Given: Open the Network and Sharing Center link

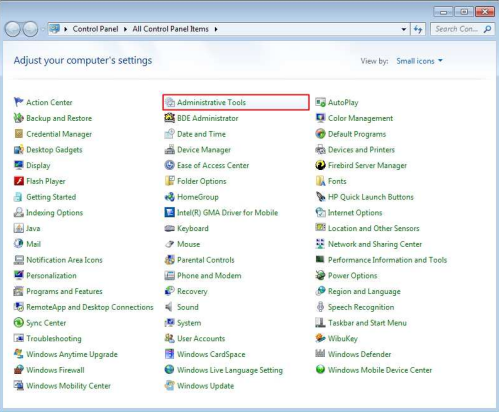Looking at the screenshot, I should click(x=375, y=244).
